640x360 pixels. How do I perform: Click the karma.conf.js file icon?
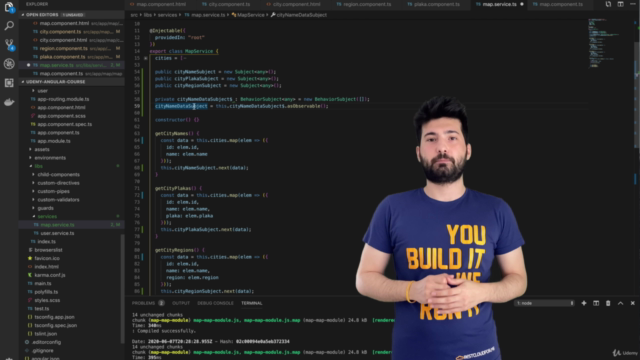click(30, 275)
